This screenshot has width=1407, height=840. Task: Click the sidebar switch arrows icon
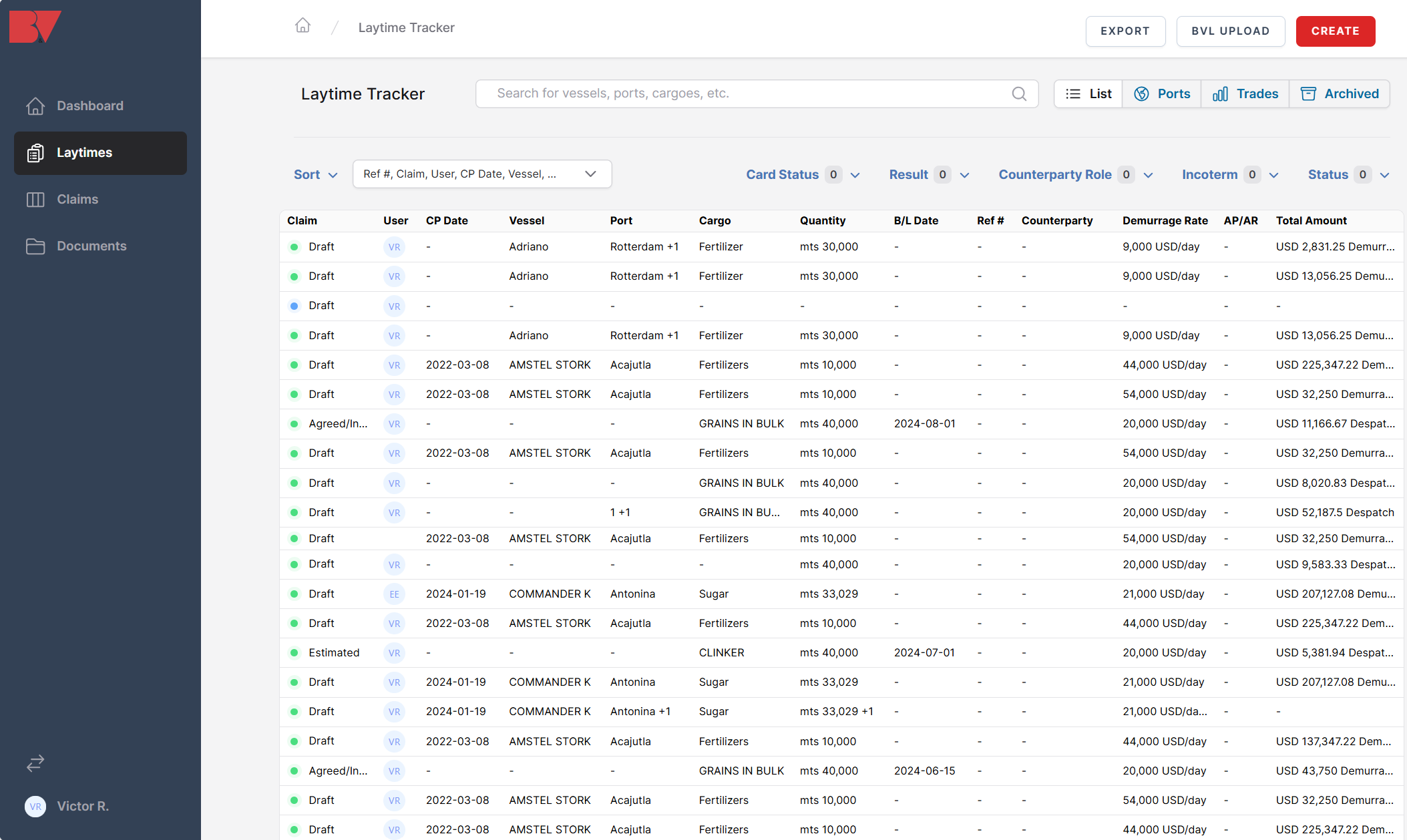tap(35, 763)
